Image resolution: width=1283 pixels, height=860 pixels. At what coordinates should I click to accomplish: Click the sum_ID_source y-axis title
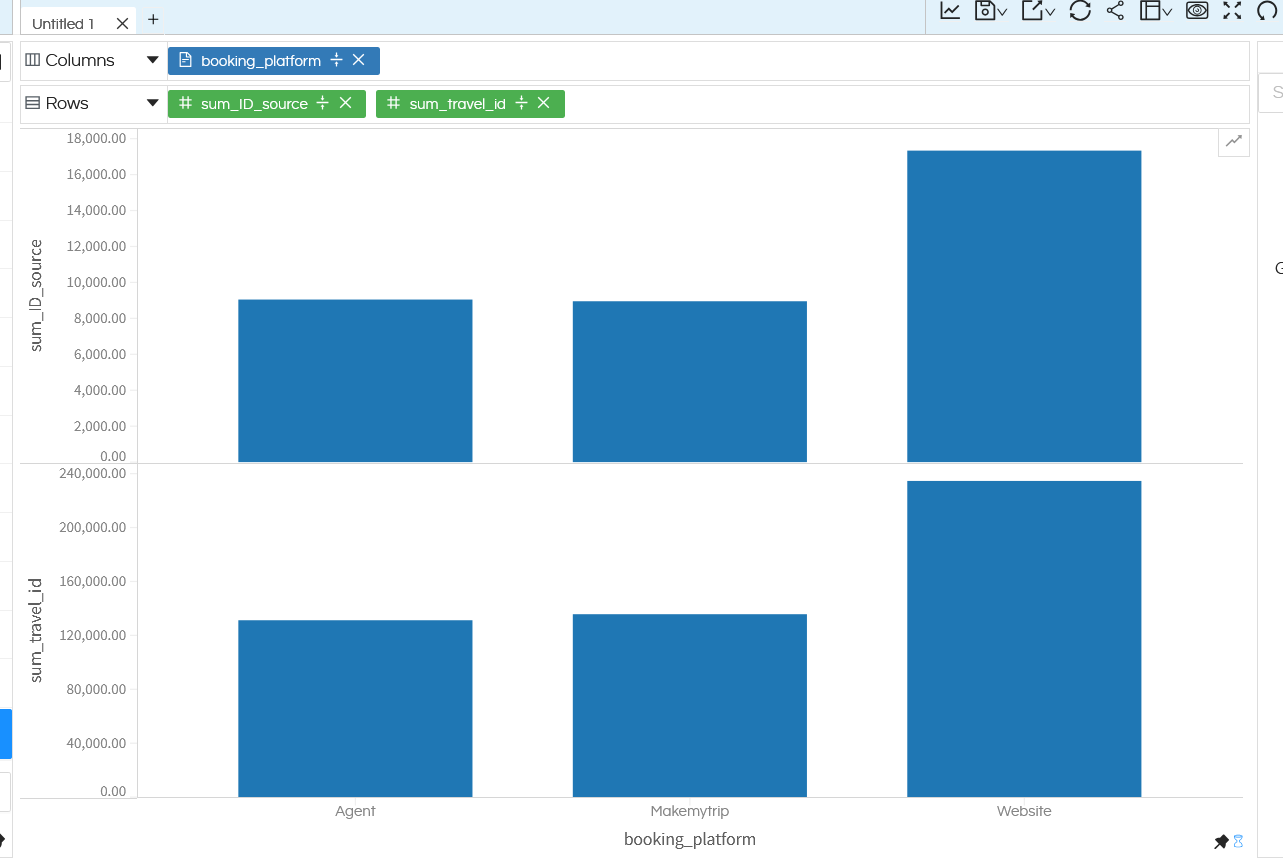click(x=37, y=295)
